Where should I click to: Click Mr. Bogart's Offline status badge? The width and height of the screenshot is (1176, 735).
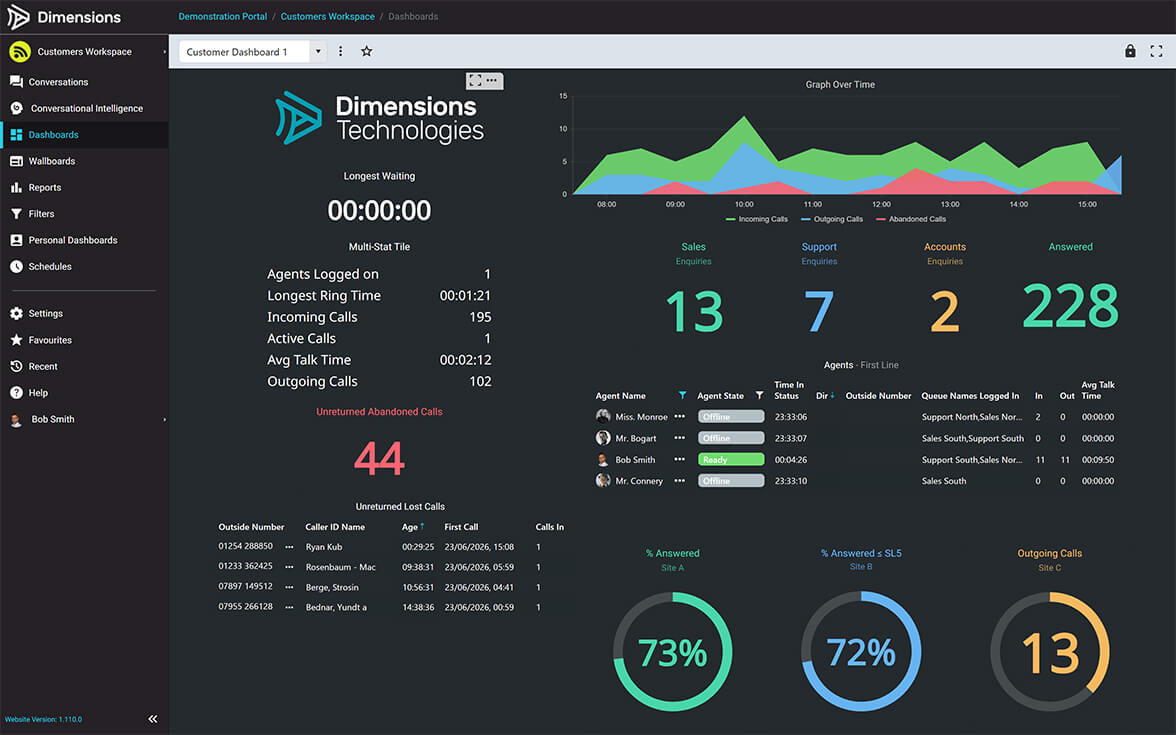(730, 438)
